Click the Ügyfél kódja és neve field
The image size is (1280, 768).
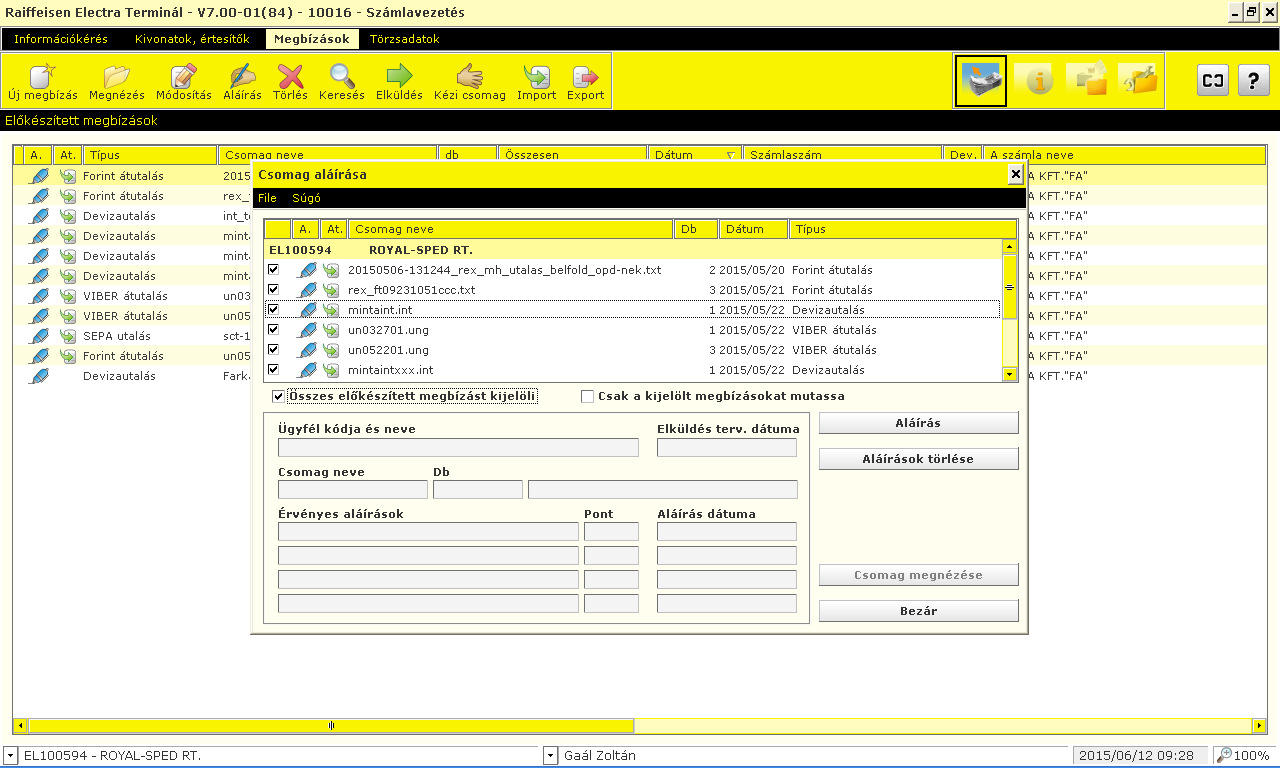click(458, 447)
